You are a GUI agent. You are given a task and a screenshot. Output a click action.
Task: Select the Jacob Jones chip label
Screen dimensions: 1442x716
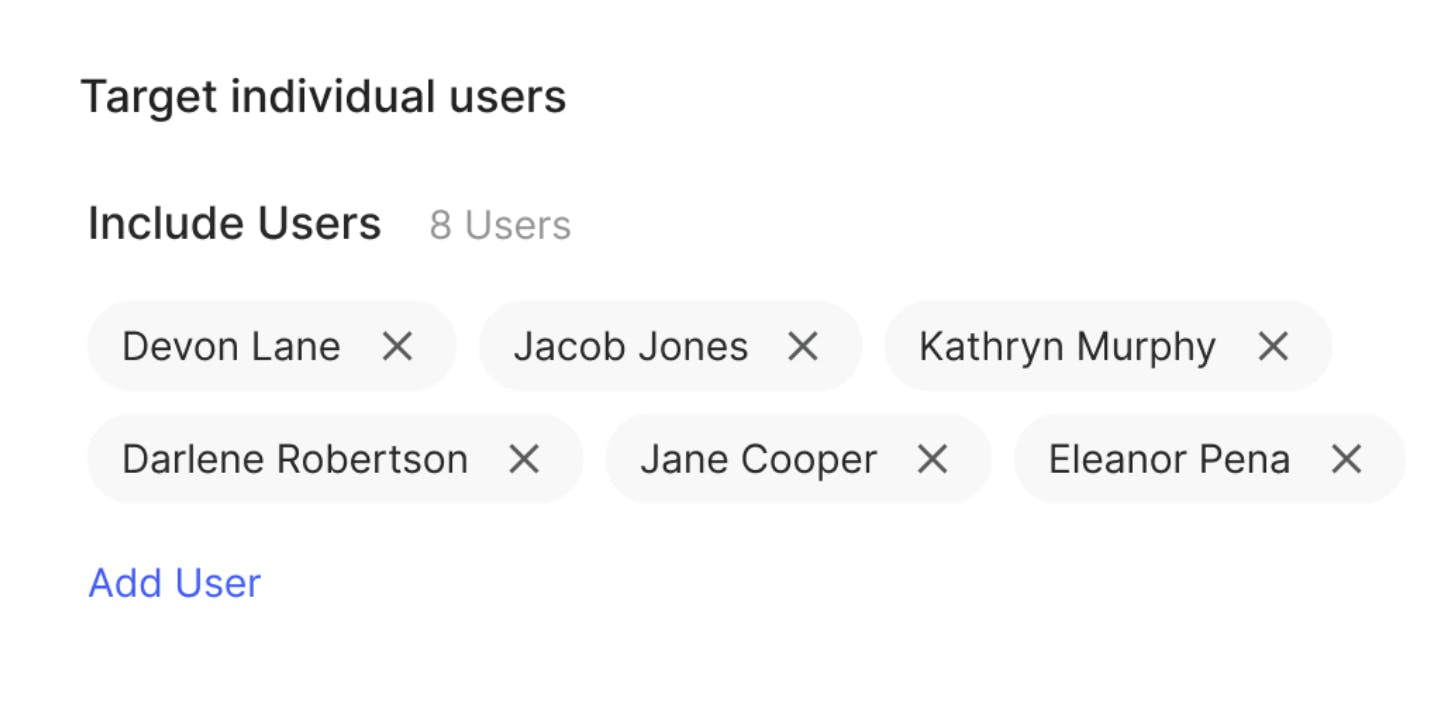pyautogui.click(x=631, y=347)
